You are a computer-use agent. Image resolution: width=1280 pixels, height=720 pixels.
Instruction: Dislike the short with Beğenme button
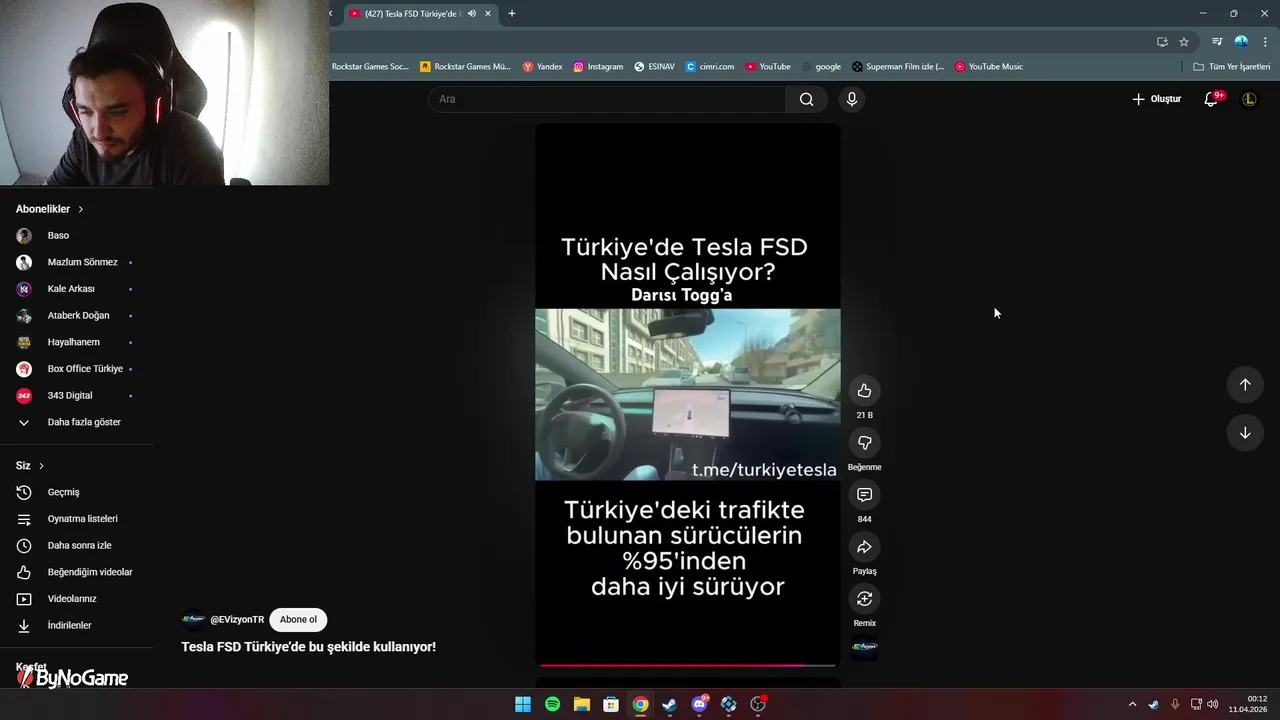pos(864,443)
